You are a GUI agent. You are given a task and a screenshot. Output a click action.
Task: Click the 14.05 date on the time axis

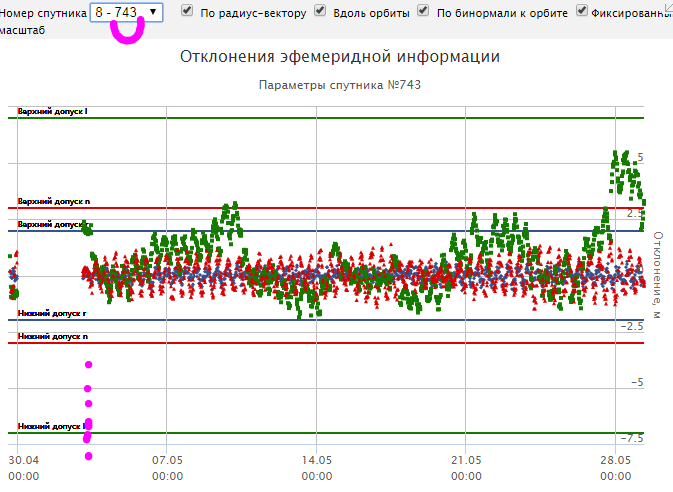[x=316, y=460]
